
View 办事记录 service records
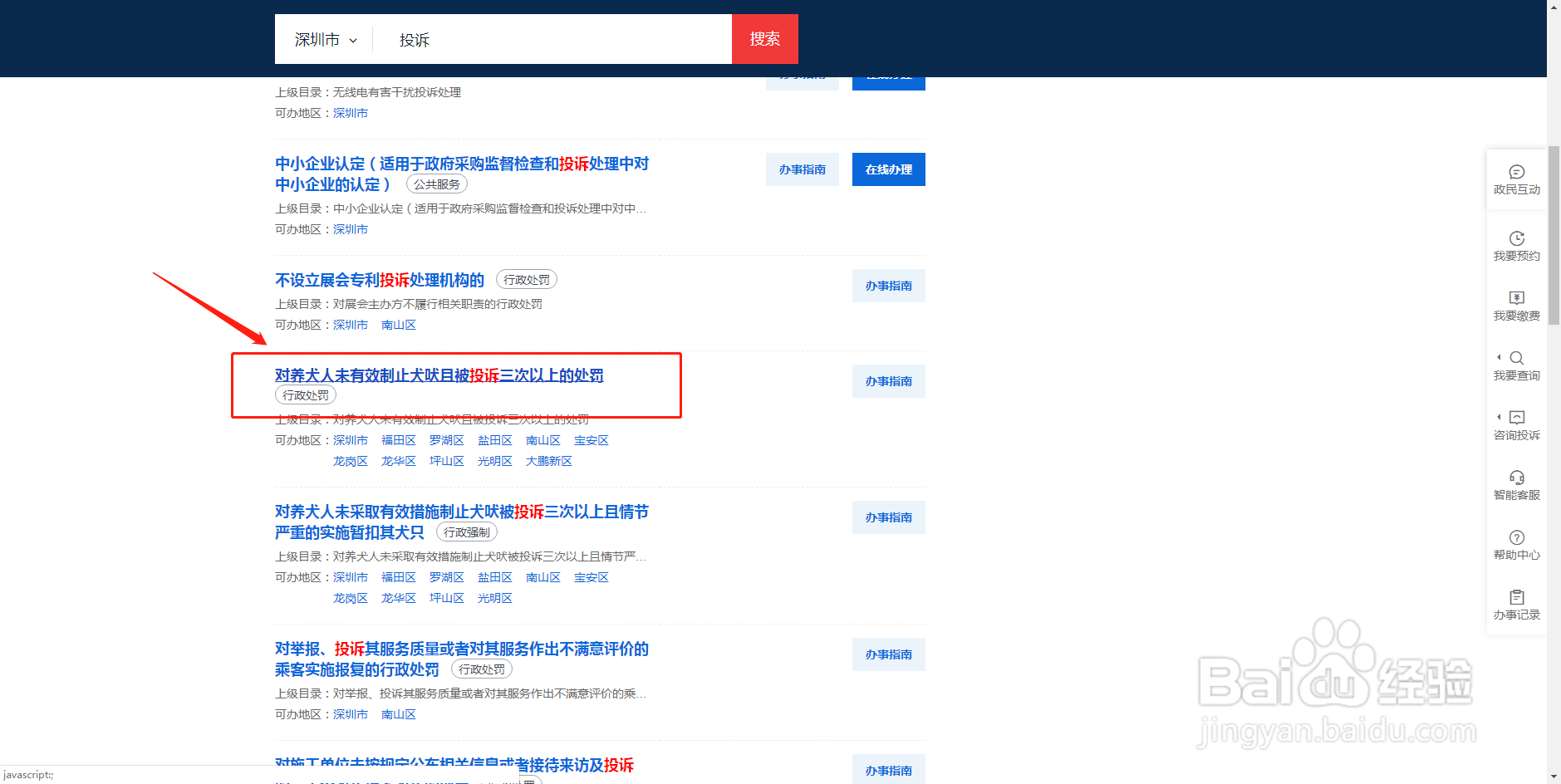click(x=1516, y=605)
